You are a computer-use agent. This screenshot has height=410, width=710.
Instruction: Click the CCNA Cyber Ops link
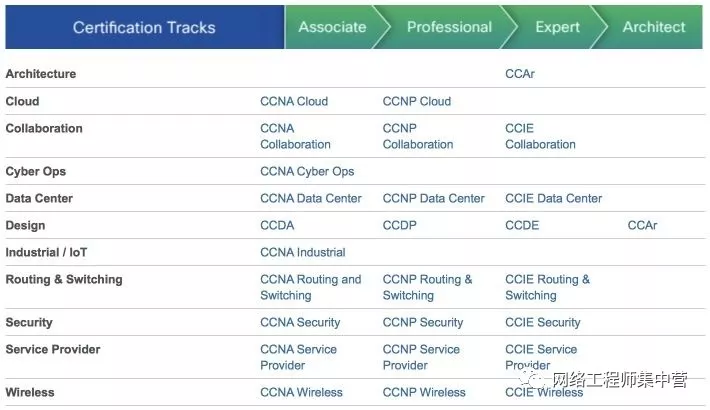pos(307,171)
